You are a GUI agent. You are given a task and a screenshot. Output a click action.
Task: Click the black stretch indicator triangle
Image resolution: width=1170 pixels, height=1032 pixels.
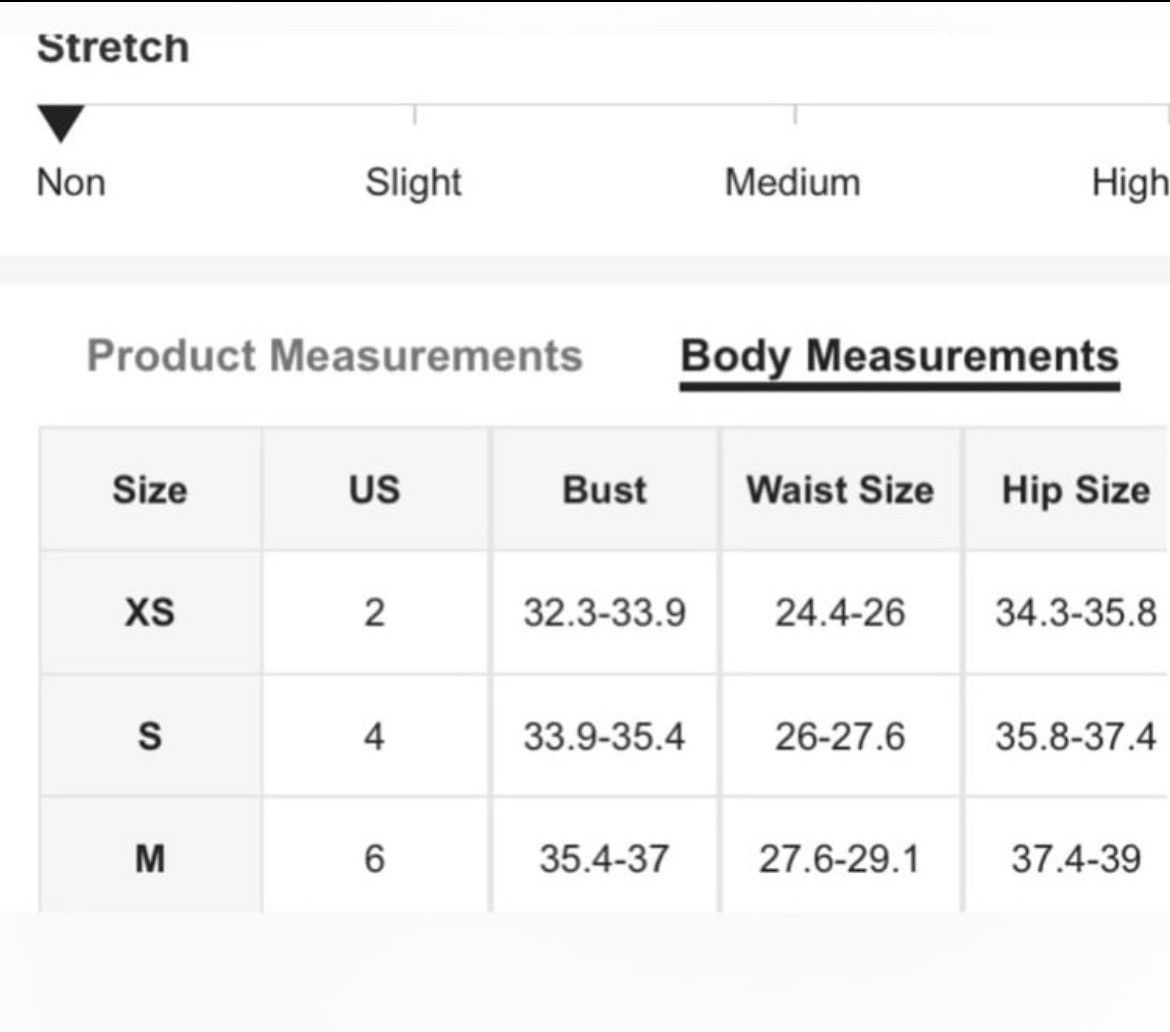60,123
